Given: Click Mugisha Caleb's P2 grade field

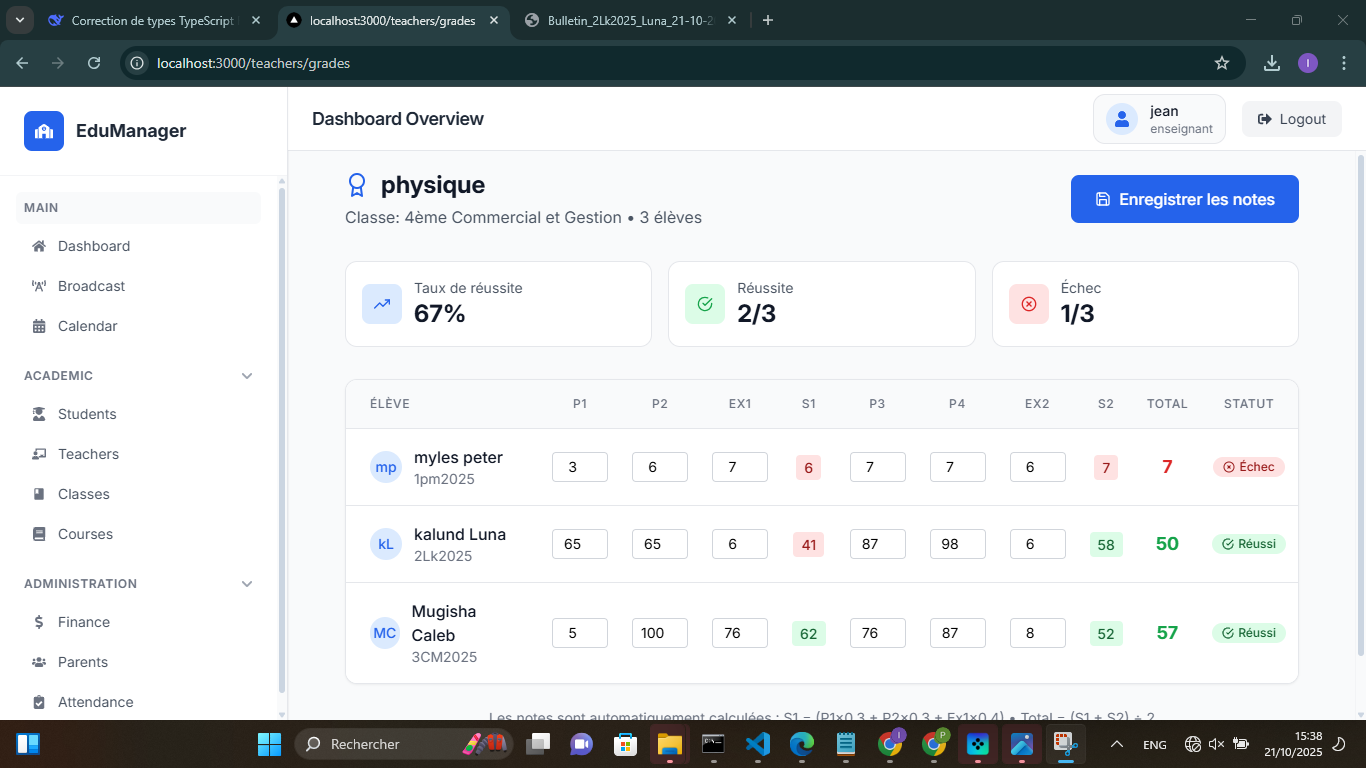Looking at the screenshot, I should [659, 633].
